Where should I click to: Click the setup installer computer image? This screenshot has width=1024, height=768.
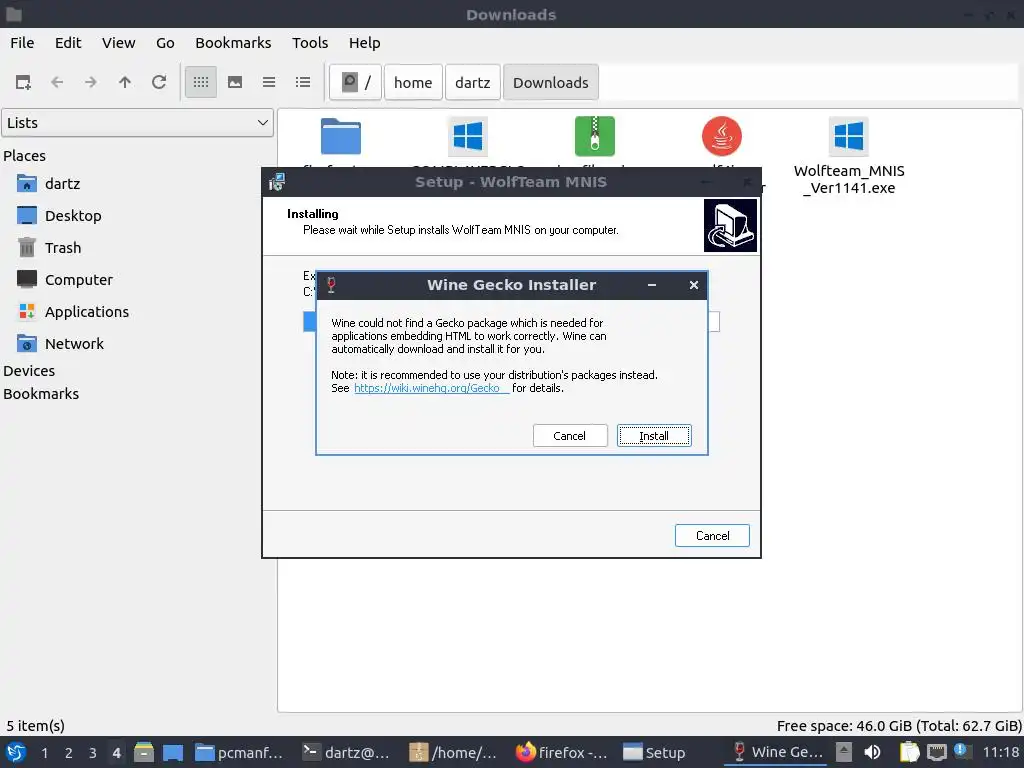(730, 225)
